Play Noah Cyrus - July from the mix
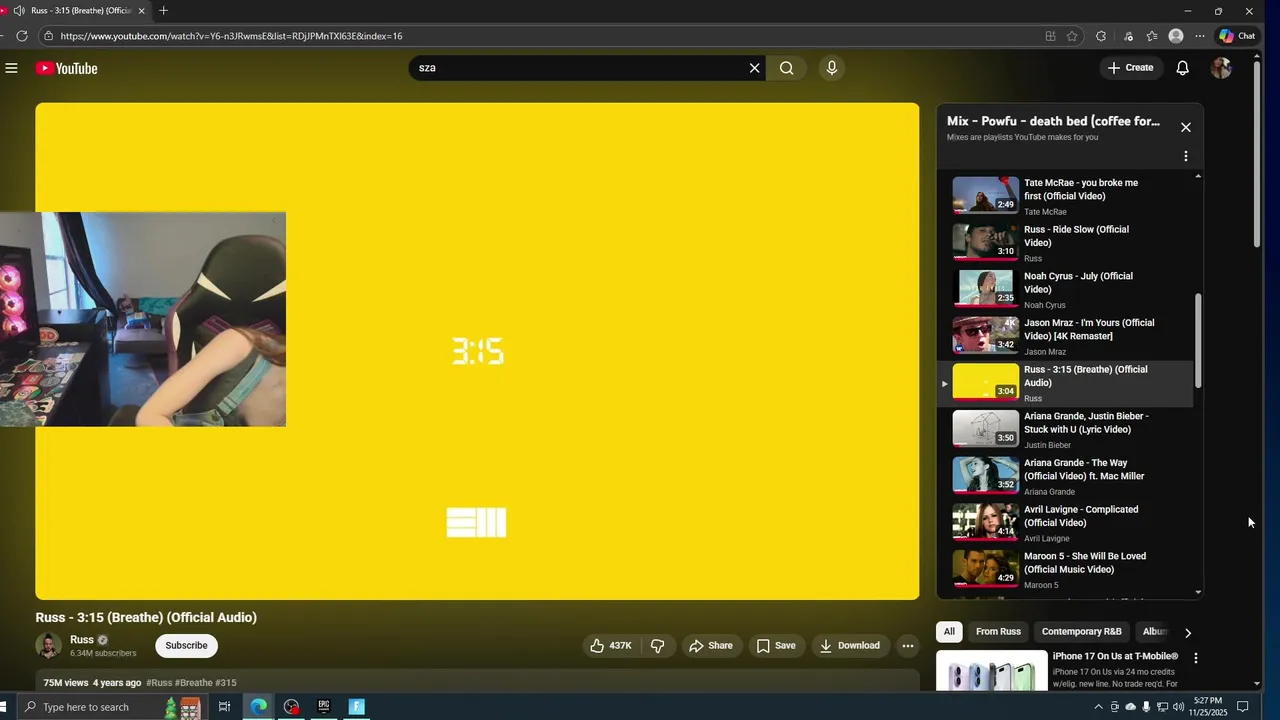 click(1065, 290)
